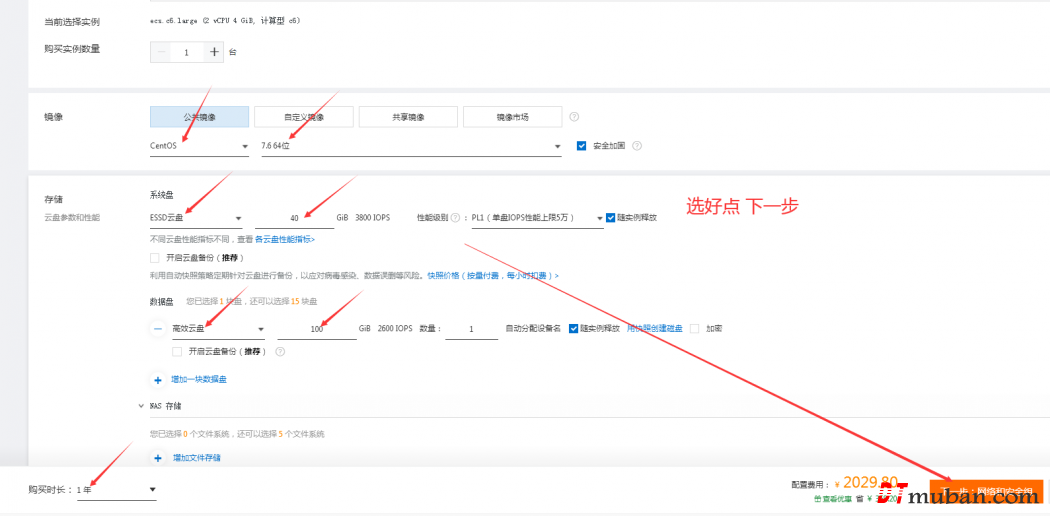Increase instance quantity with plus button
Viewport: 1050px width, 516px height.
[213, 52]
